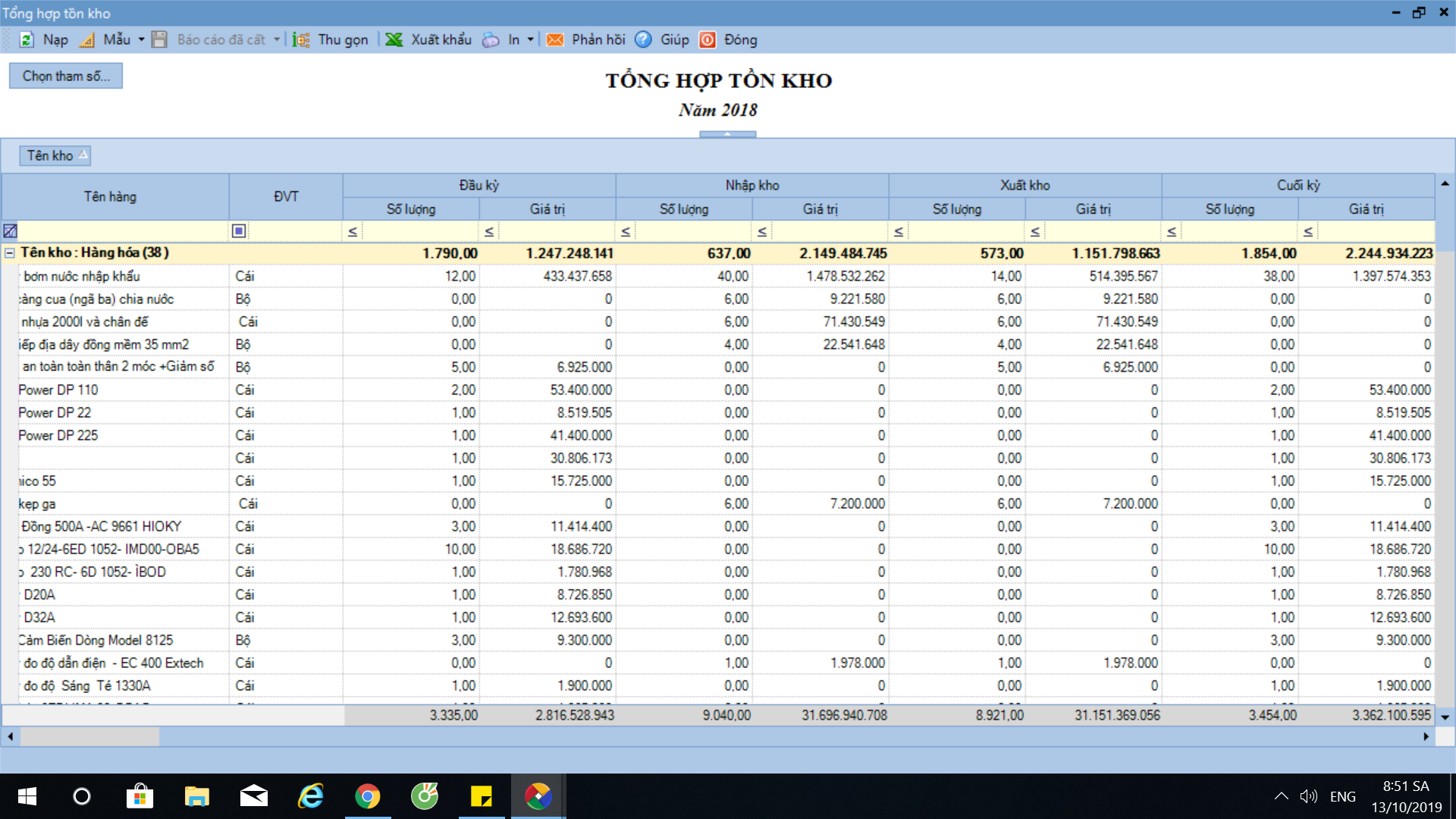Open the Mail app from taskbar
1456x819 pixels.
(254, 796)
